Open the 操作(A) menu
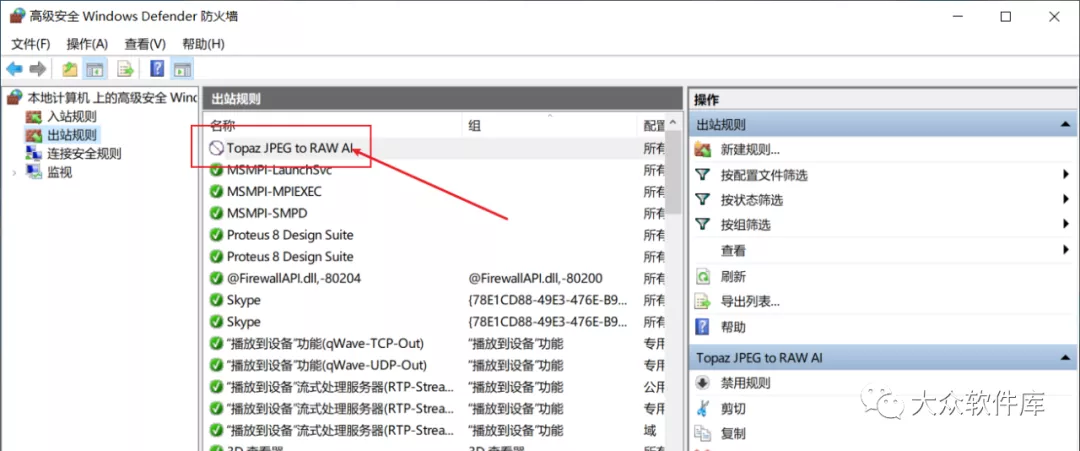This screenshot has width=1080, height=451. (x=87, y=44)
